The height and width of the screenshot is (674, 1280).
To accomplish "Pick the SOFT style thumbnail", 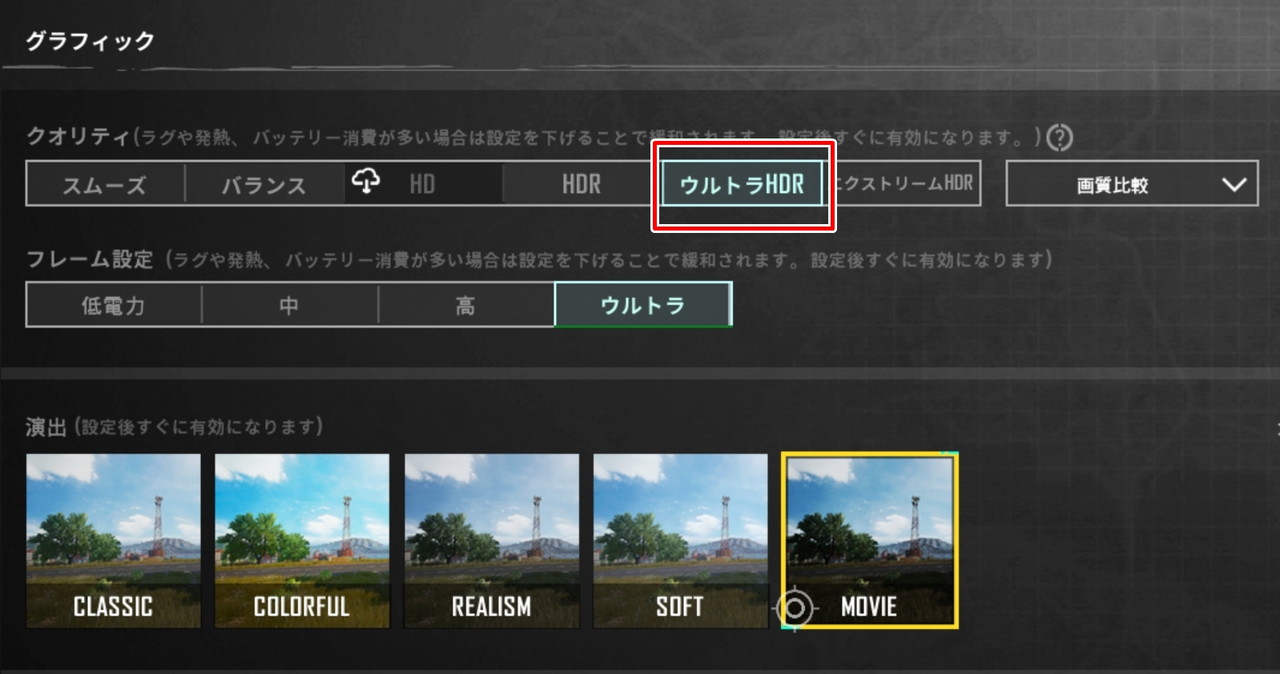I will pos(680,541).
